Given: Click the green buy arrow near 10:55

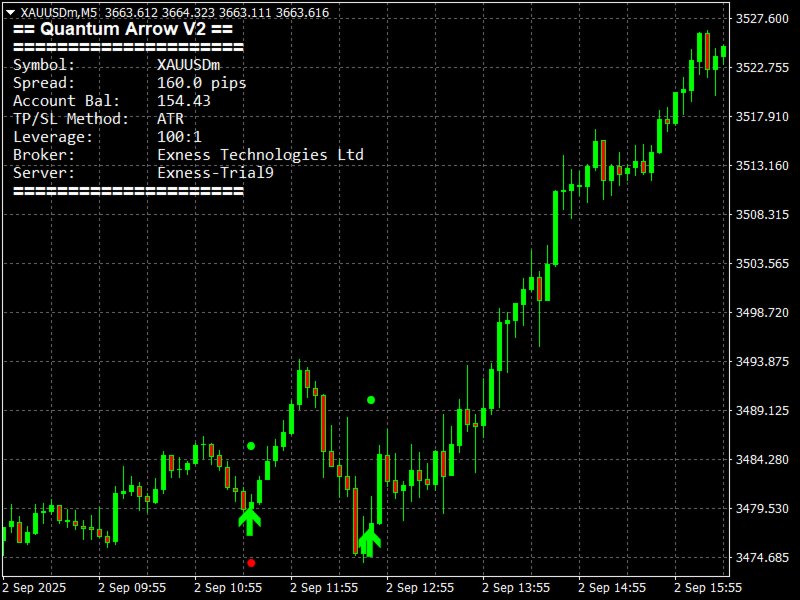Looking at the screenshot, I should tap(249, 521).
